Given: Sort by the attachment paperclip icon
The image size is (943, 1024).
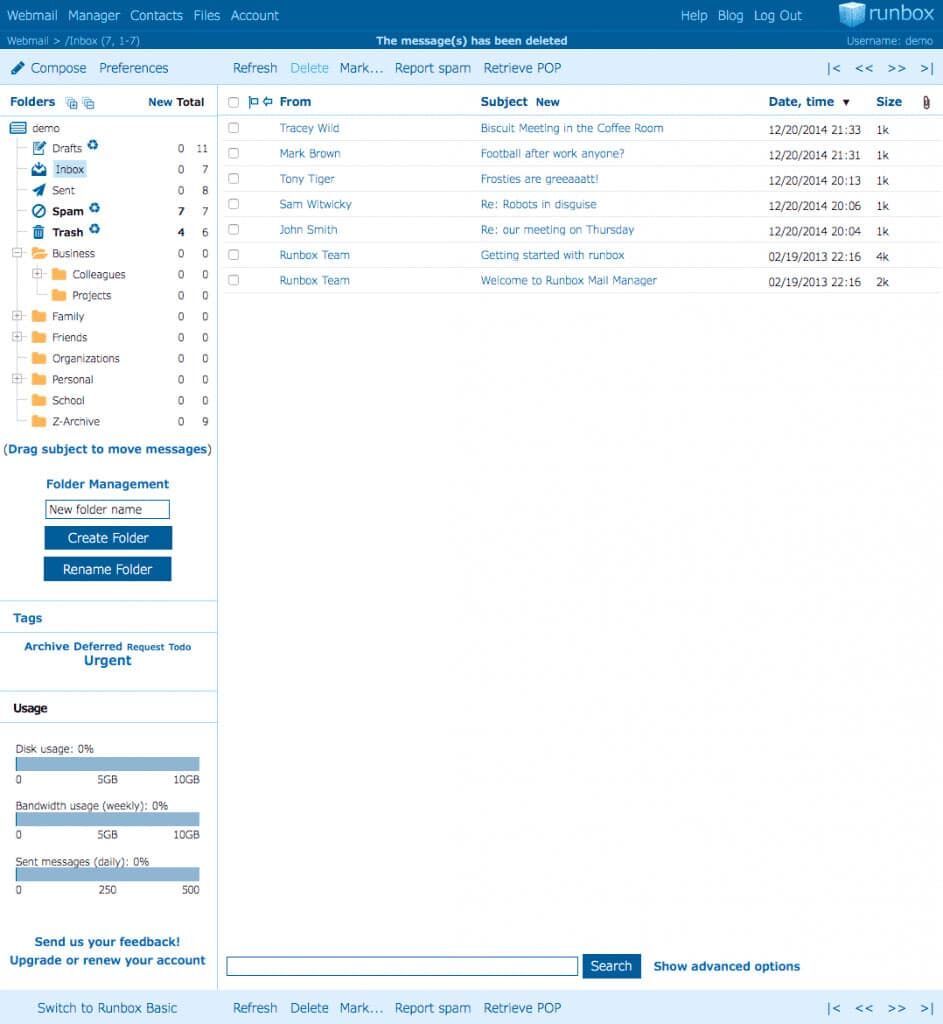Looking at the screenshot, I should 926,103.
